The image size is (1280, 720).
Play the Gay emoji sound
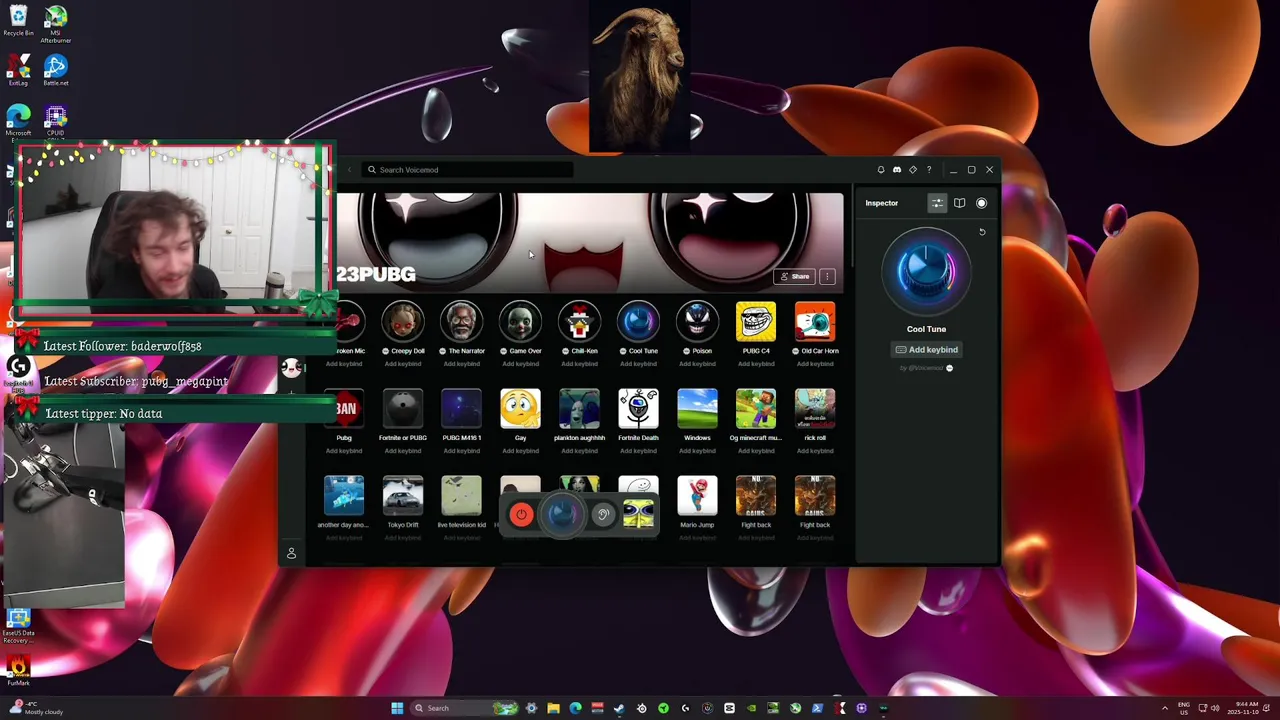(x=521, y=410)
